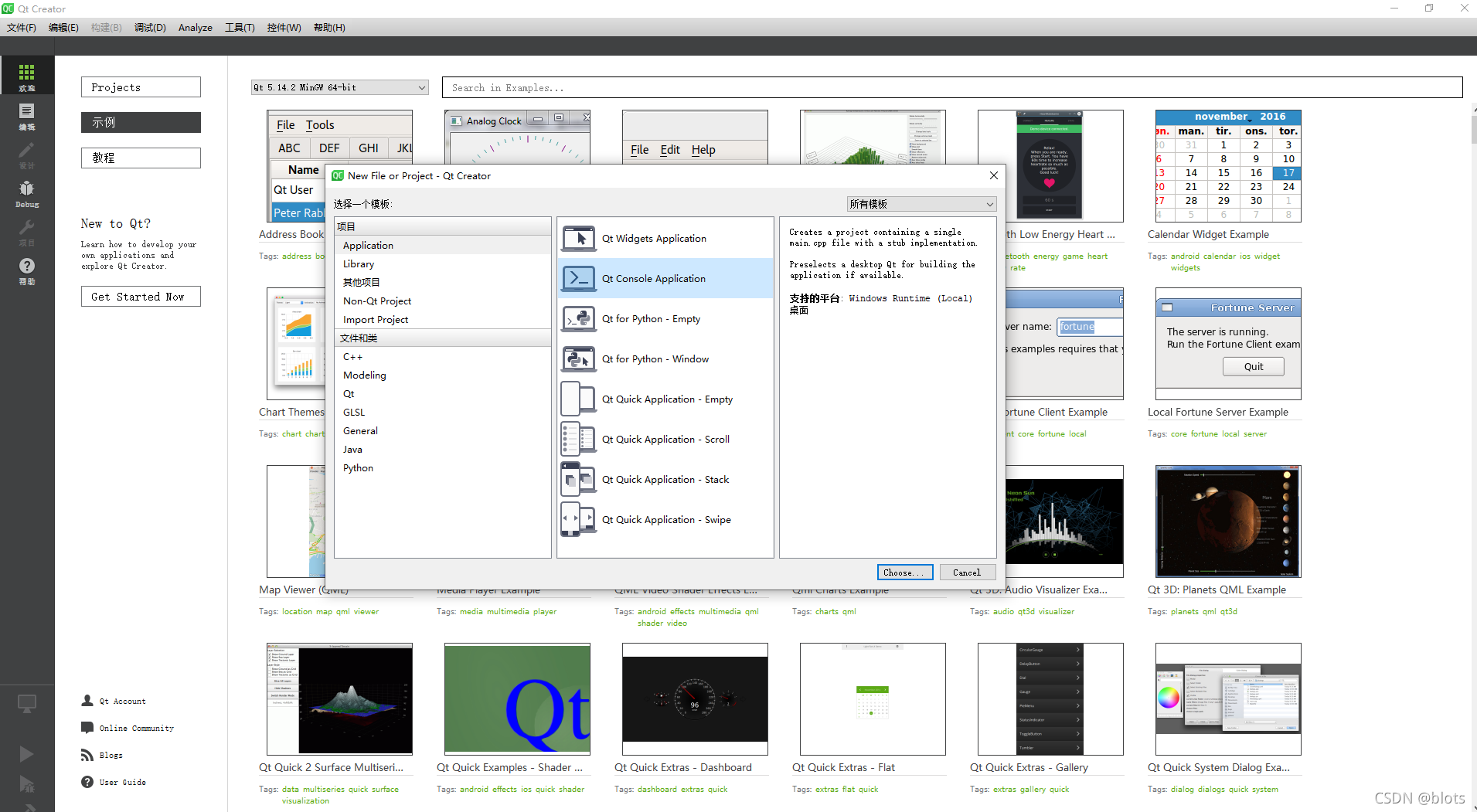Open Qt Quick 2 Surface Multiseries thumbnail
1477x812 pixels.
coord(339,699)
